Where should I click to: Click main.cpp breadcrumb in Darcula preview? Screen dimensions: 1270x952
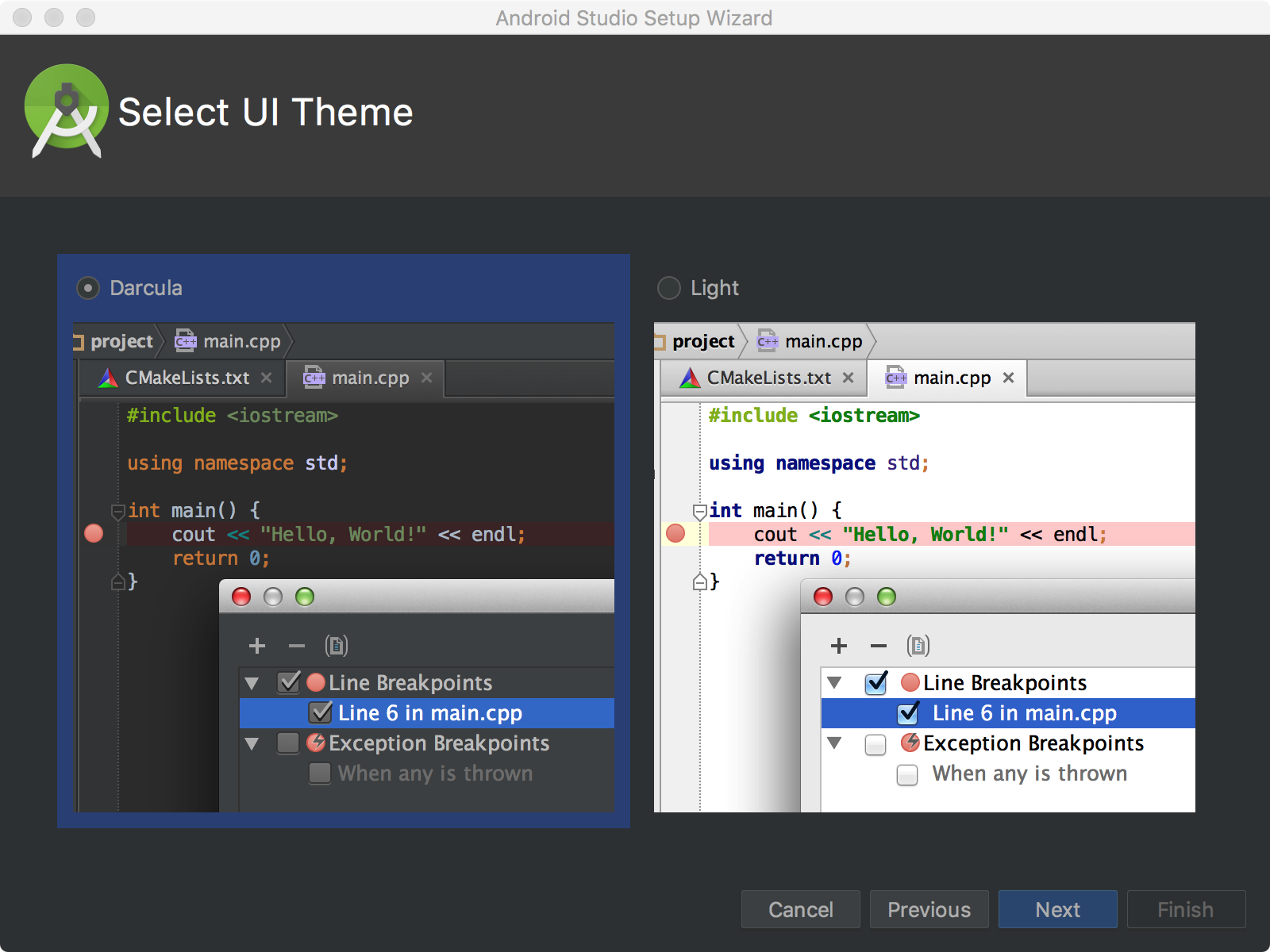[x=228, y=342]
